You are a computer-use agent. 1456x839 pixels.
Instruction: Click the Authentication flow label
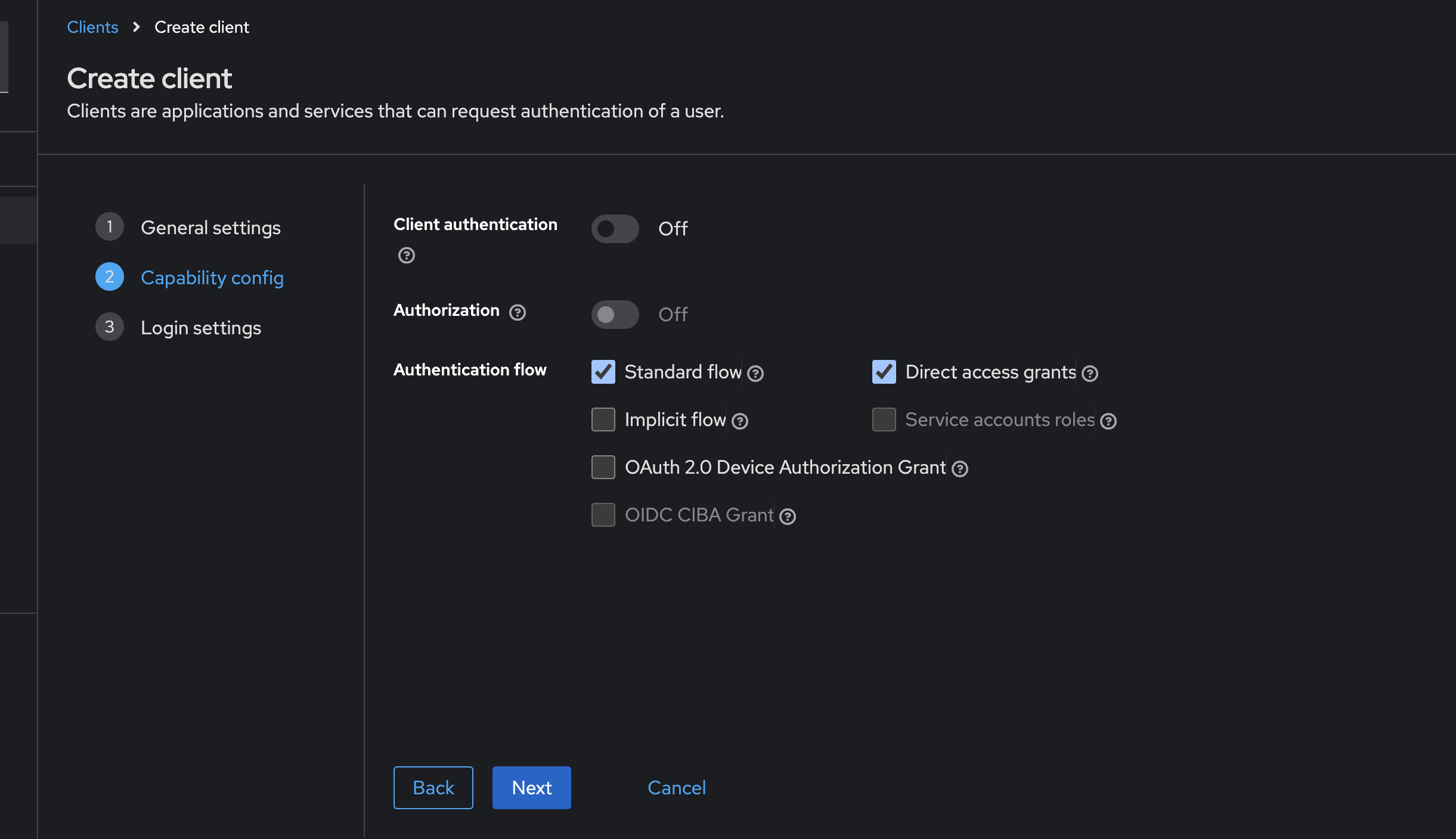pyautogui.click(x=470, y=369)
